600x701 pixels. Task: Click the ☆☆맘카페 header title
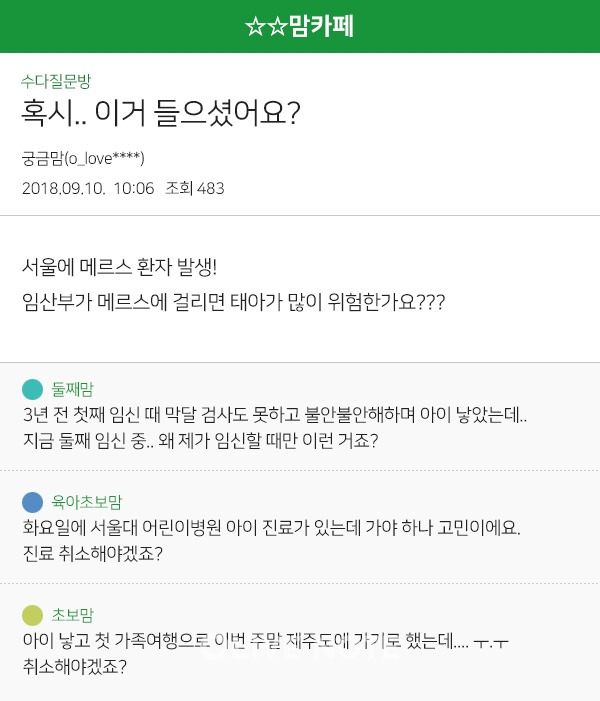coord(299,27)
